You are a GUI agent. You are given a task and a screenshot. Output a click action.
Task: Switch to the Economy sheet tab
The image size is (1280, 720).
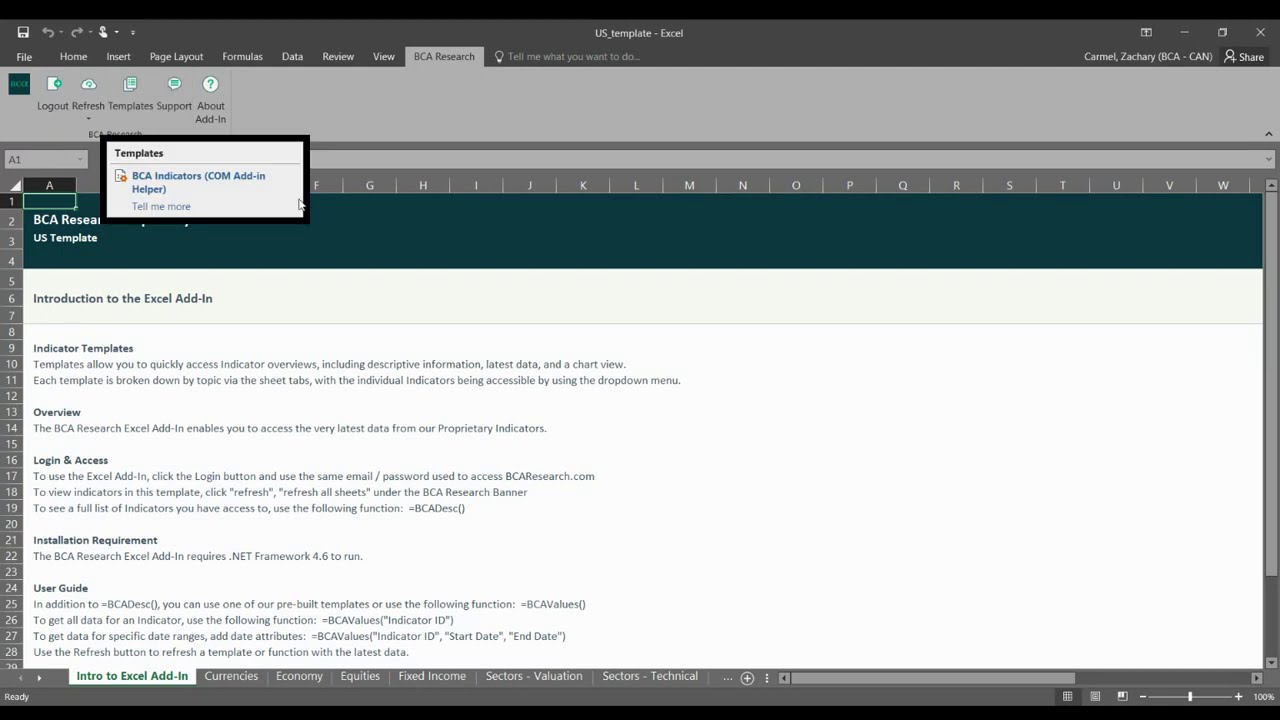coord(299,677)
